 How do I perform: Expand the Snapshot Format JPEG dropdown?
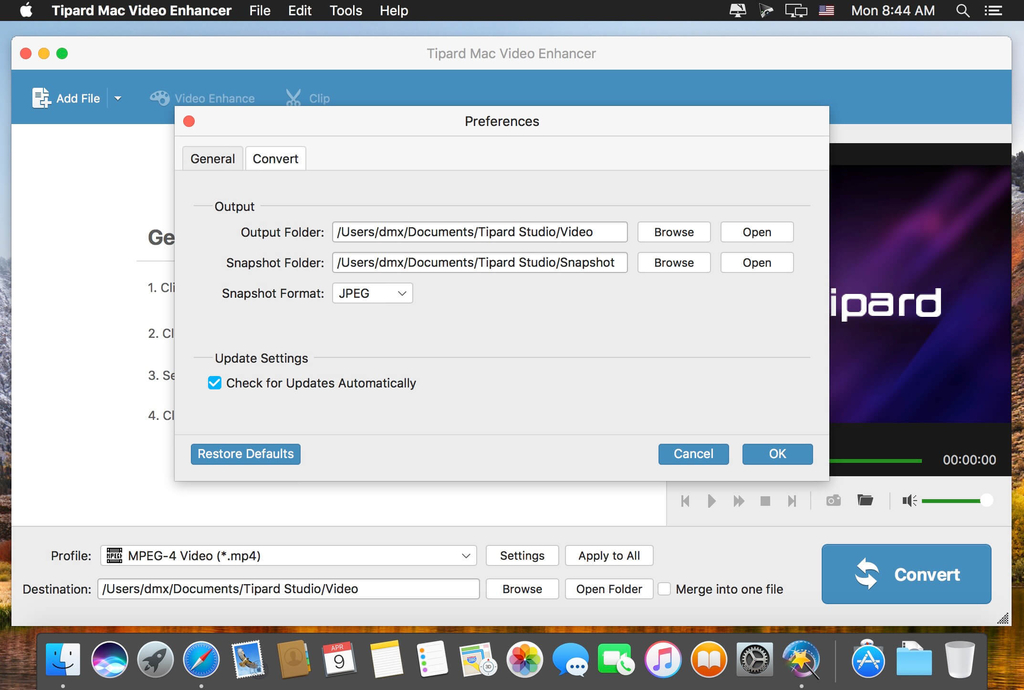372,294
